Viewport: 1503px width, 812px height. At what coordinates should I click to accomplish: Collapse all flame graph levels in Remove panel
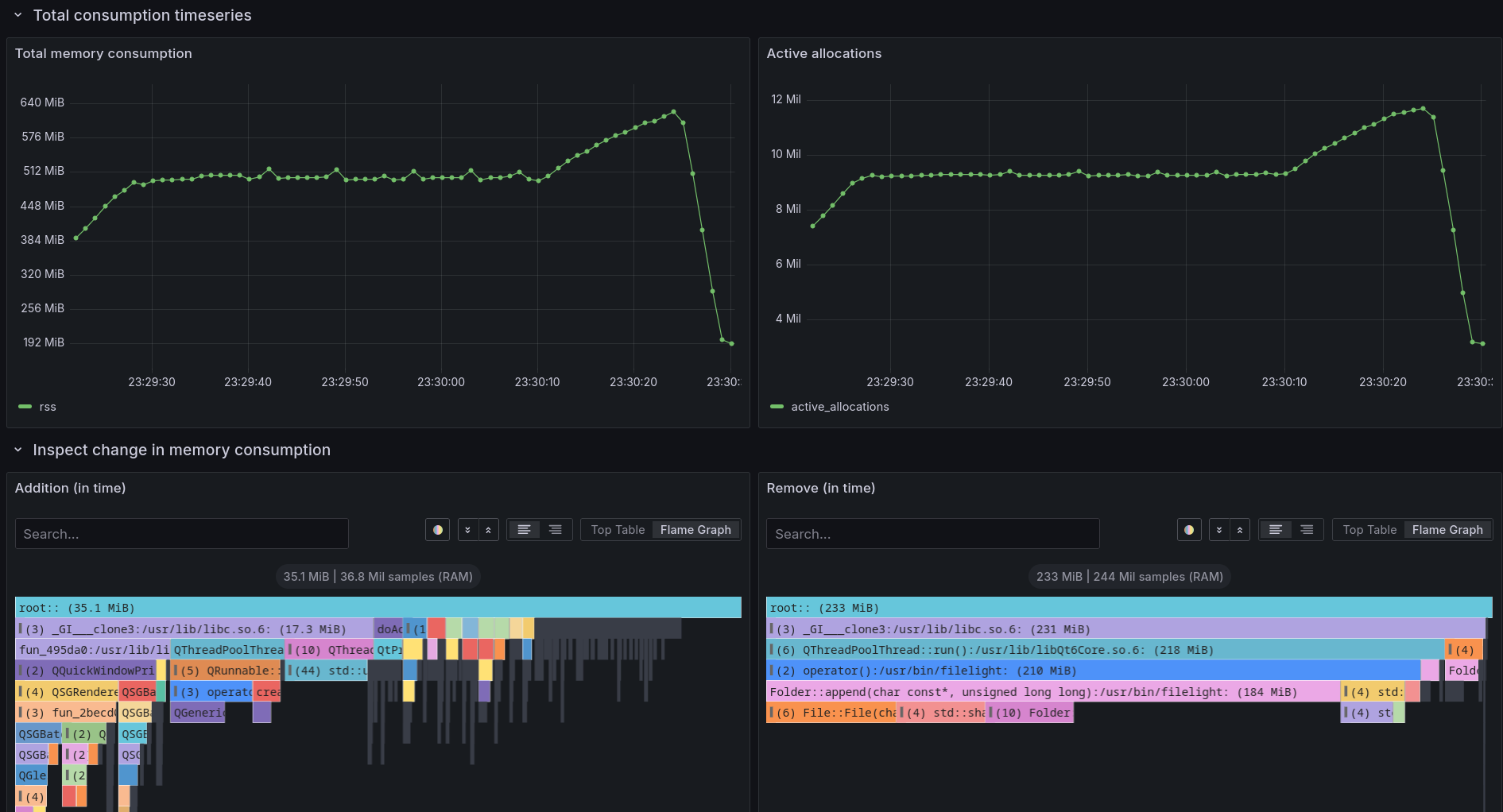[1240, 529]
